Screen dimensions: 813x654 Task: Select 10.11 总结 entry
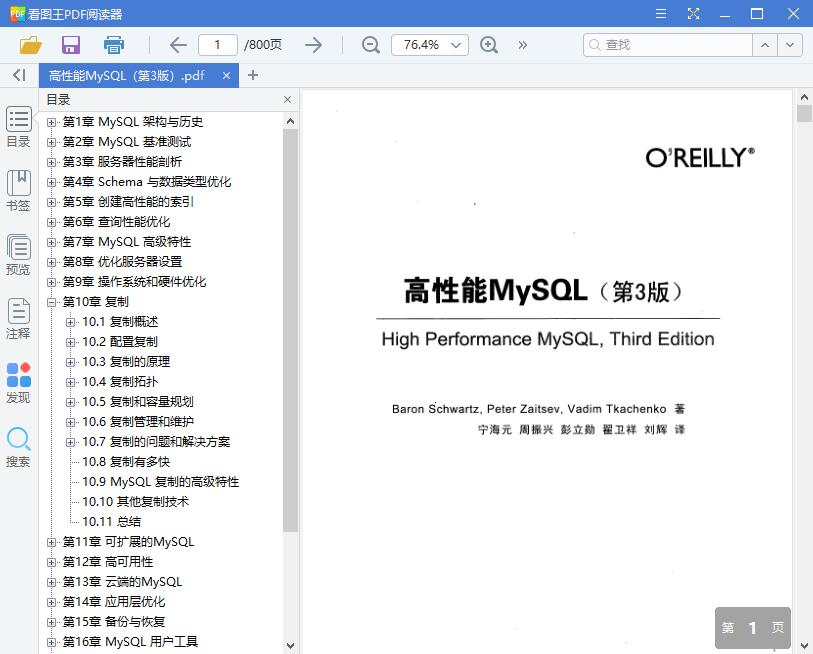pyautogui.click(x=111, y=522)
